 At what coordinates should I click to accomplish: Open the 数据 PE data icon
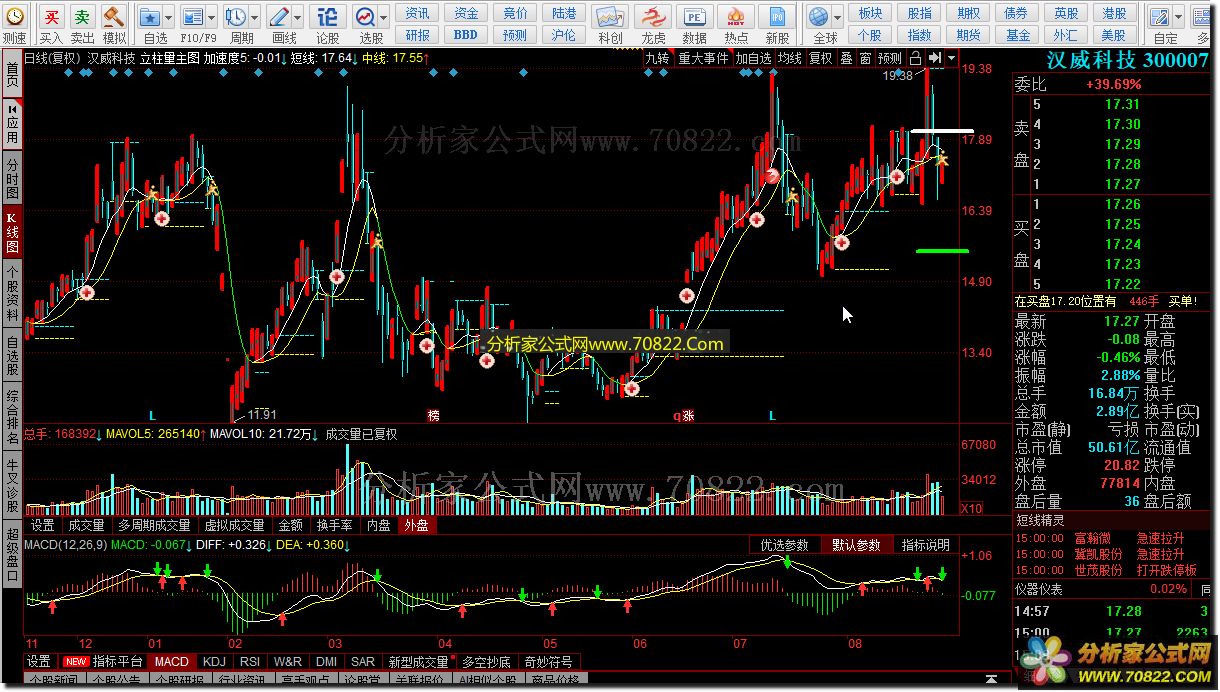click(x=694, y=17)
